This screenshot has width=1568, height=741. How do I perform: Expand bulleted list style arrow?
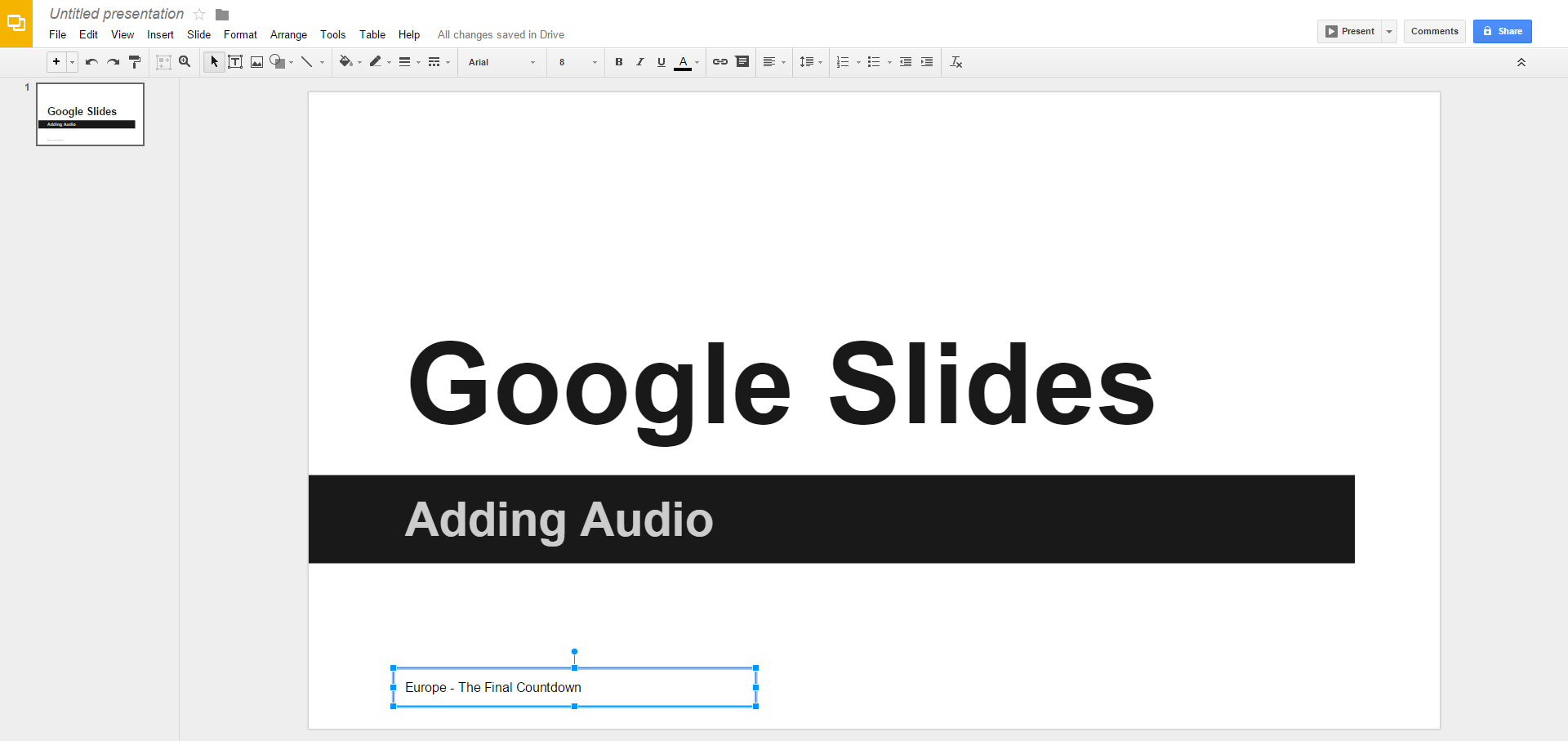[x=889, y=62]
